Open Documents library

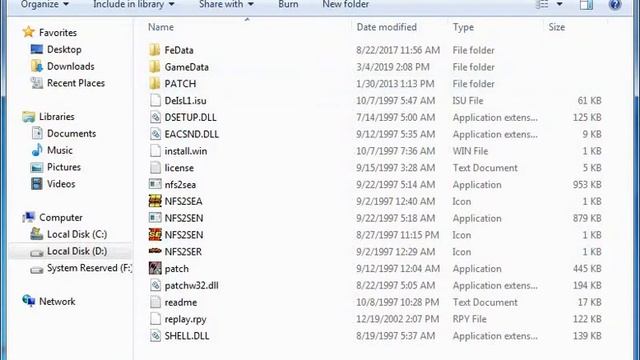(x=71, y=133)
